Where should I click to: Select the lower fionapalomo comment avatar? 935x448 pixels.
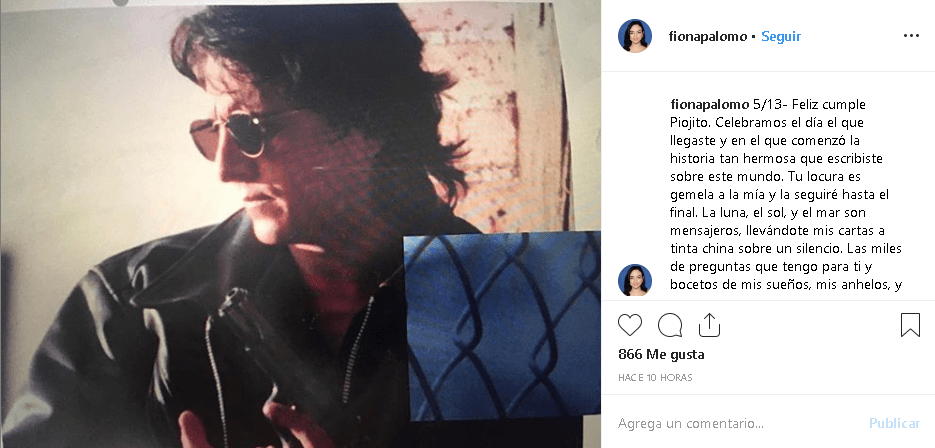coord(634,280)
